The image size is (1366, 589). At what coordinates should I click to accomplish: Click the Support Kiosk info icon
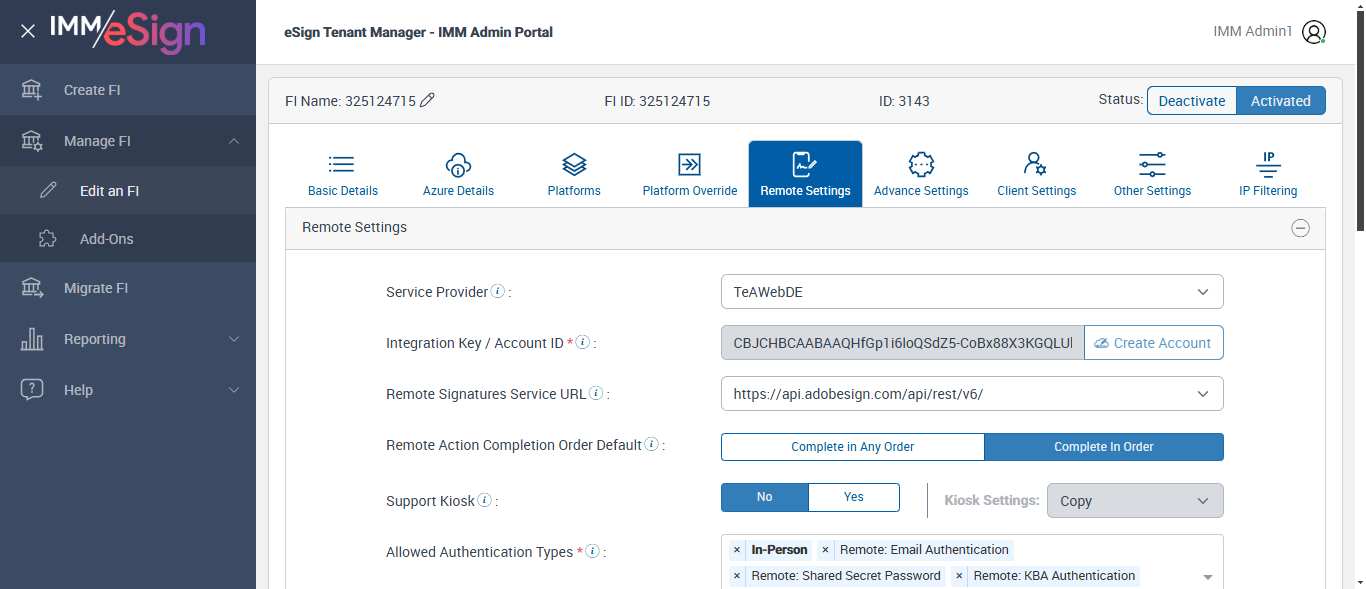(484, 500)
